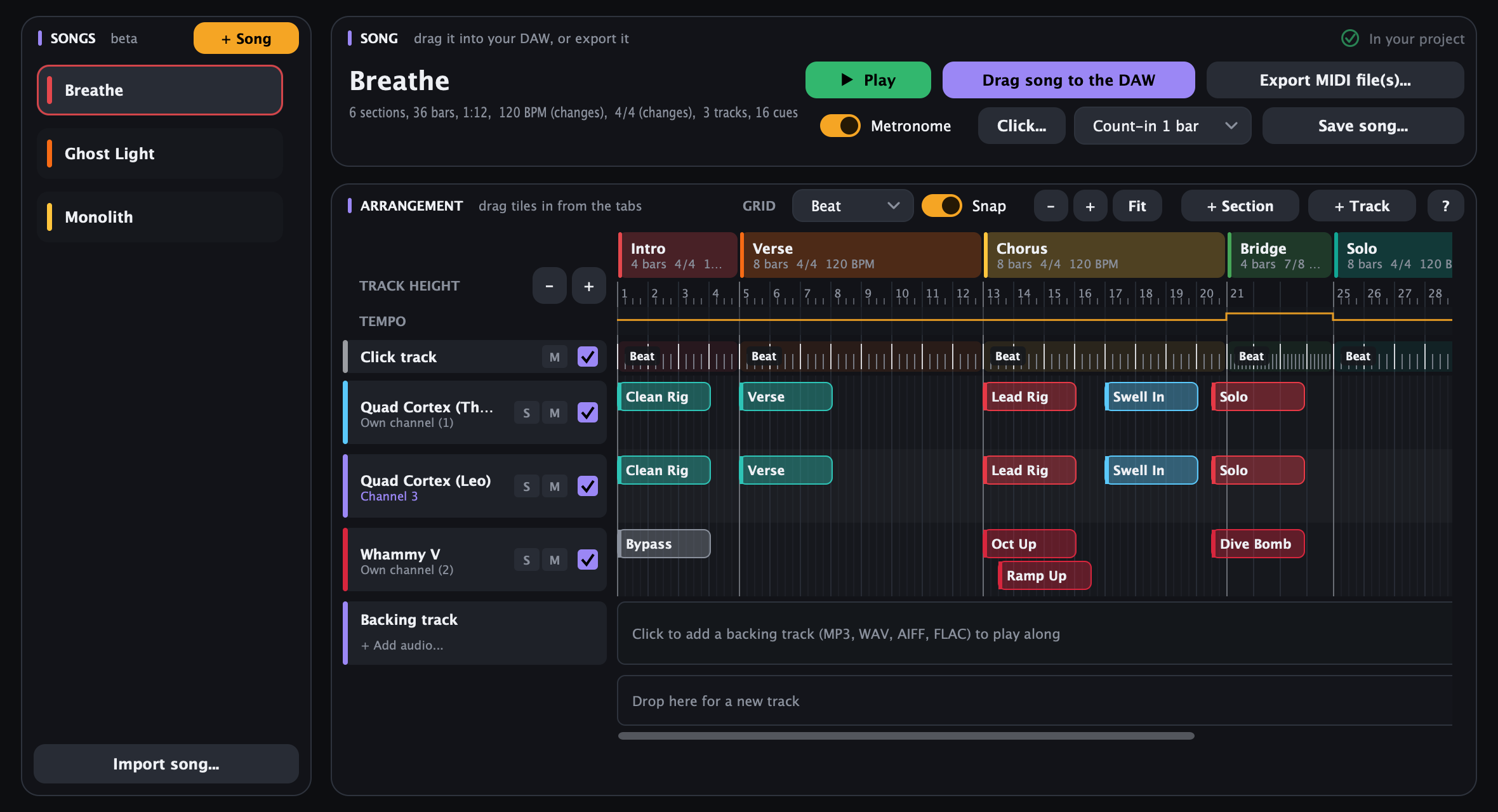The image size is (1498, 812).
Task: Click the Drop here for a new track zone
Action: coord(1035,700)
